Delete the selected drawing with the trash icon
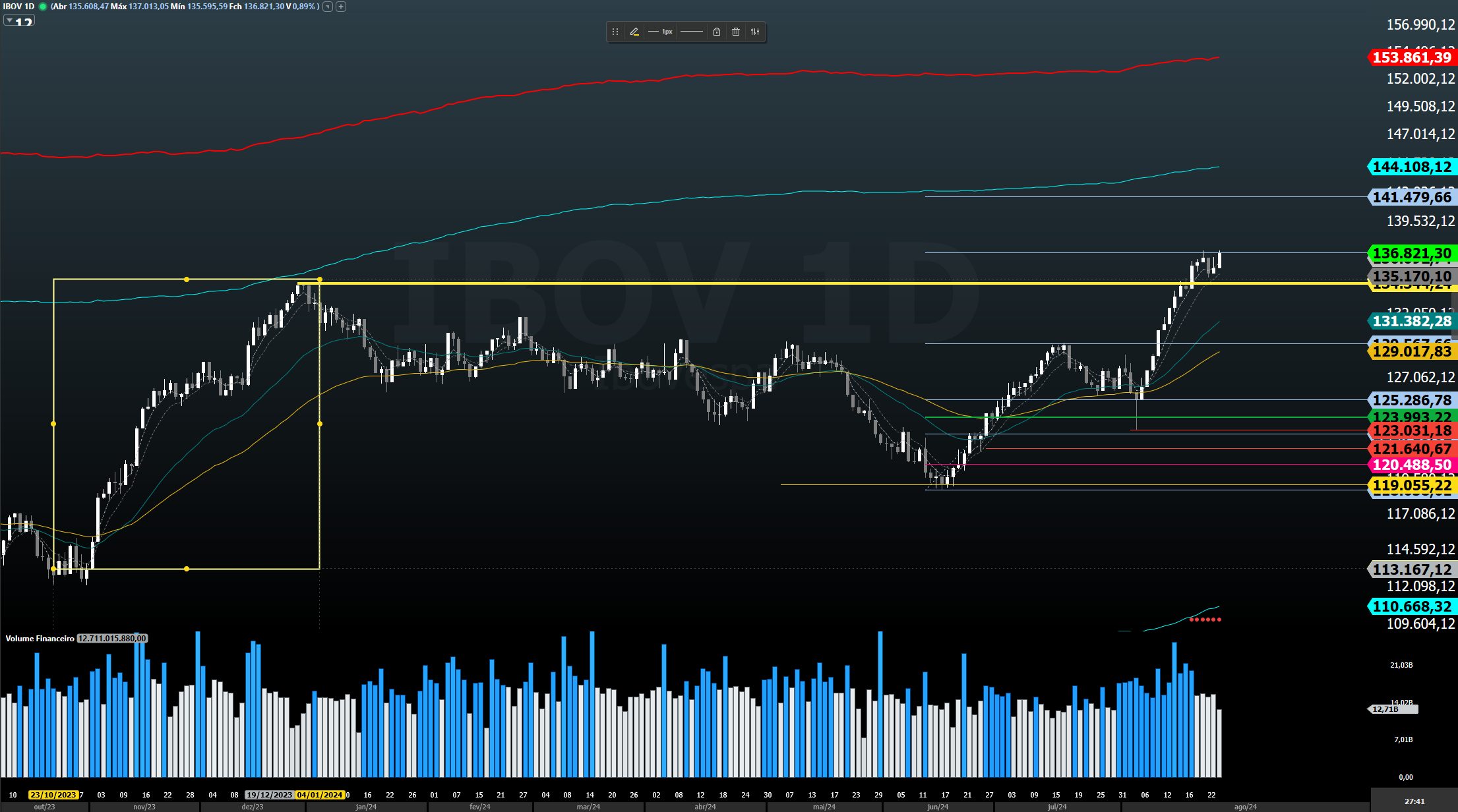Screen dimensions: 1458x812 736,32
